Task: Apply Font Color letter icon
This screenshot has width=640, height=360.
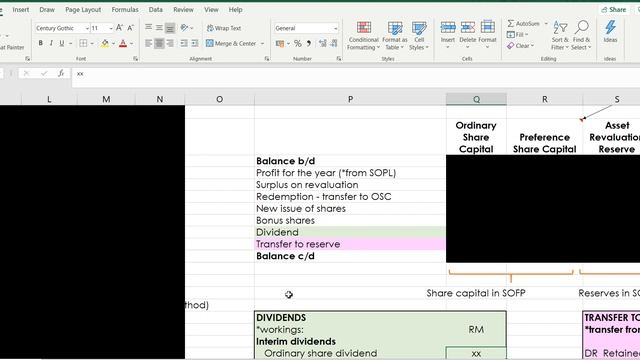Action: tap(123, 43)
